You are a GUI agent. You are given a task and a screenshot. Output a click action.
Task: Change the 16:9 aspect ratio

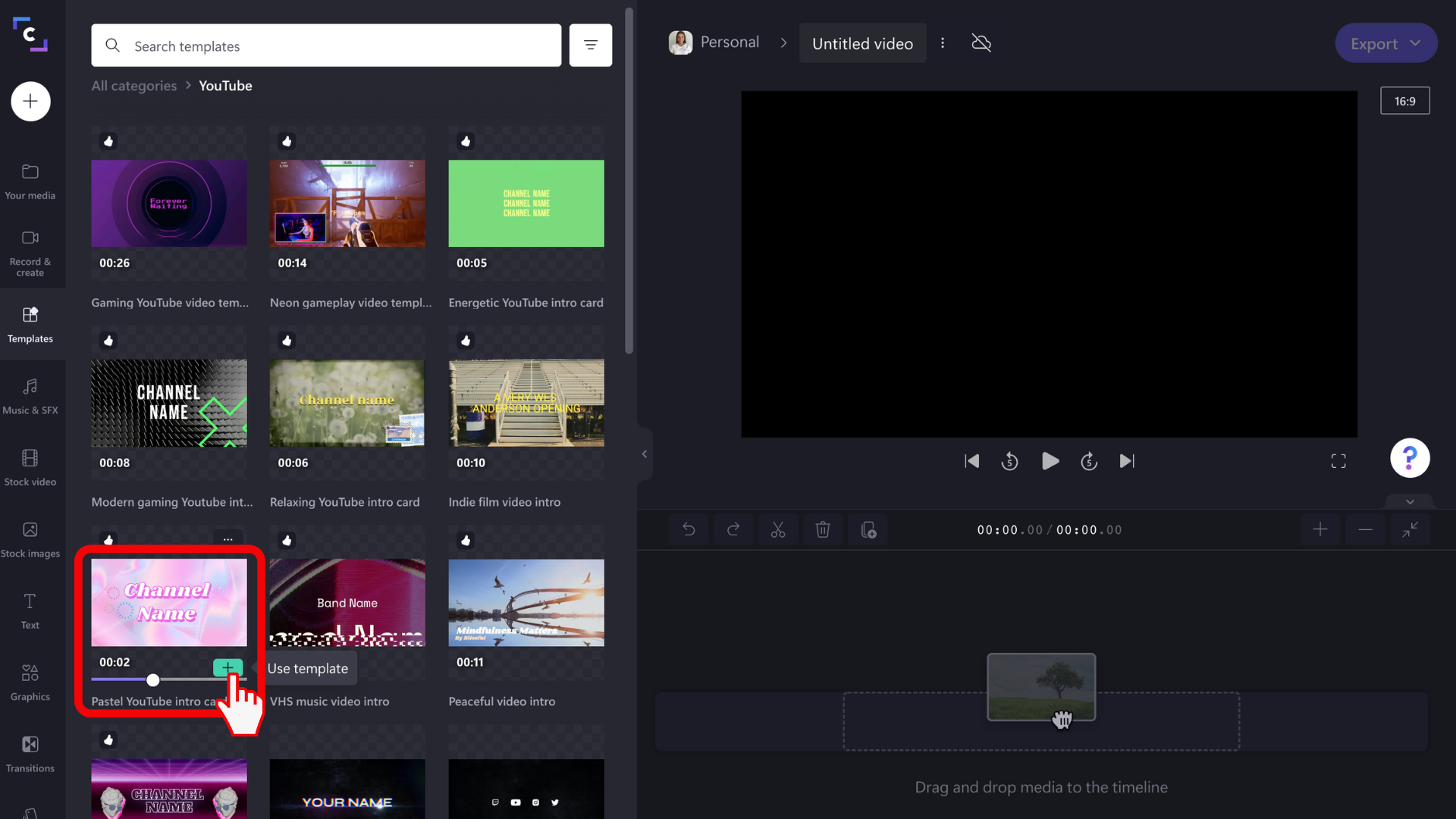click(x=1404, y=101)
